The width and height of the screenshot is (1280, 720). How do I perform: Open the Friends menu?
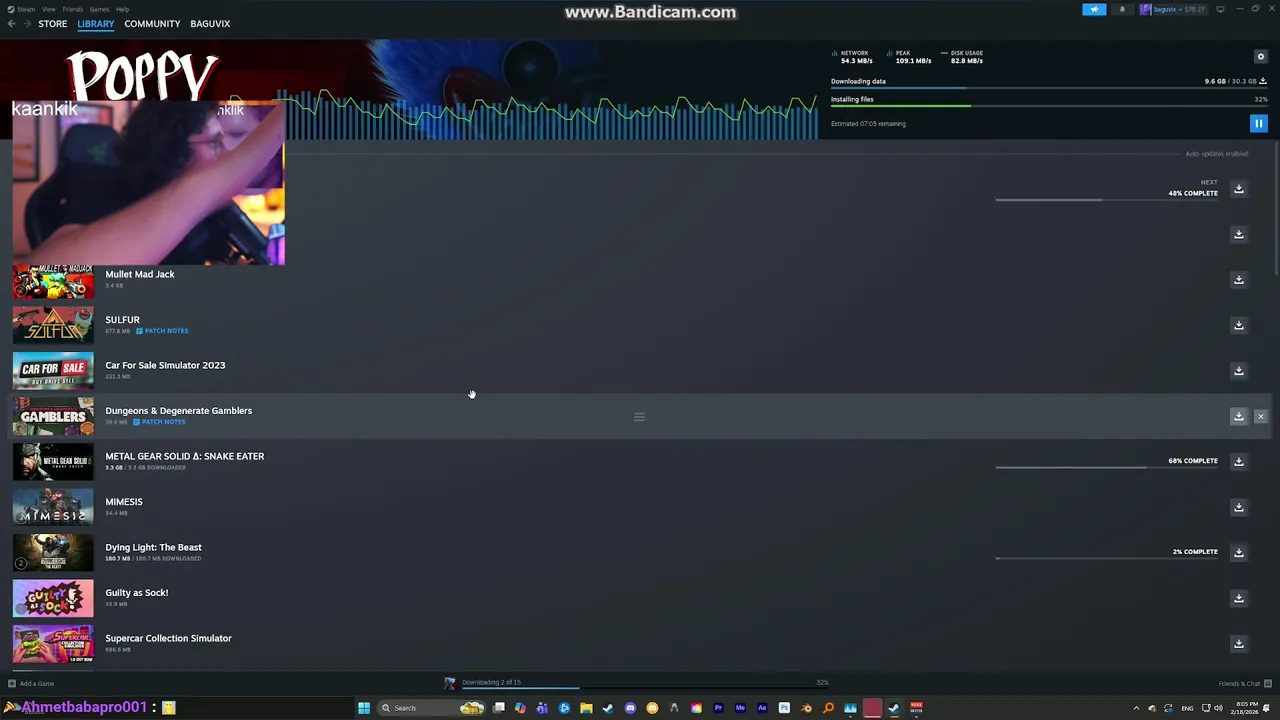coord(73,9)
